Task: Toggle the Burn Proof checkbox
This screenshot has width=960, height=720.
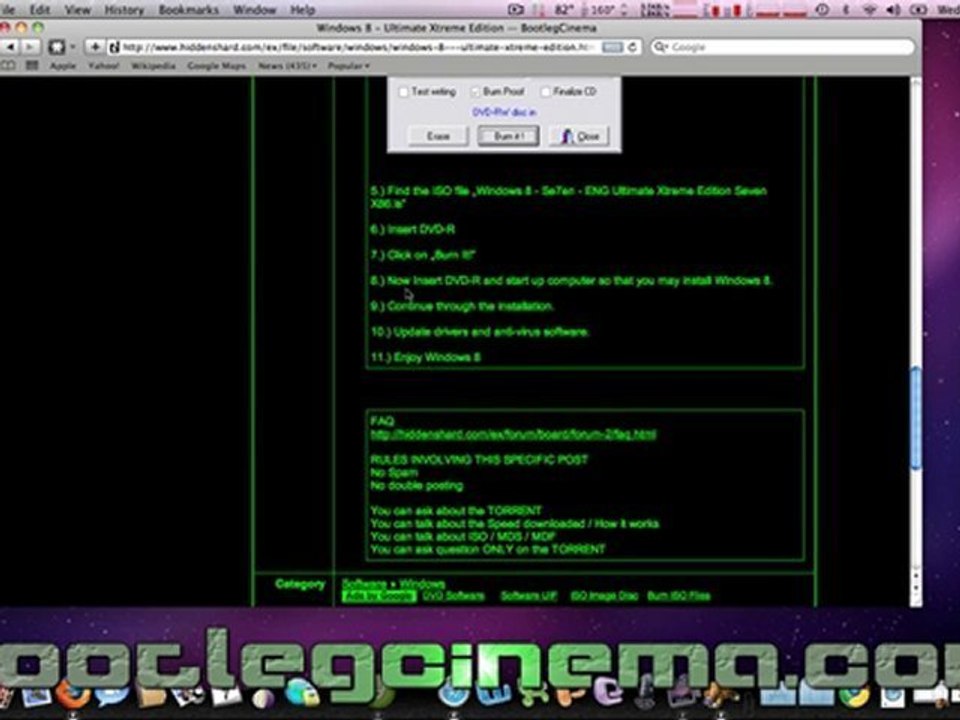Action: 475,92
